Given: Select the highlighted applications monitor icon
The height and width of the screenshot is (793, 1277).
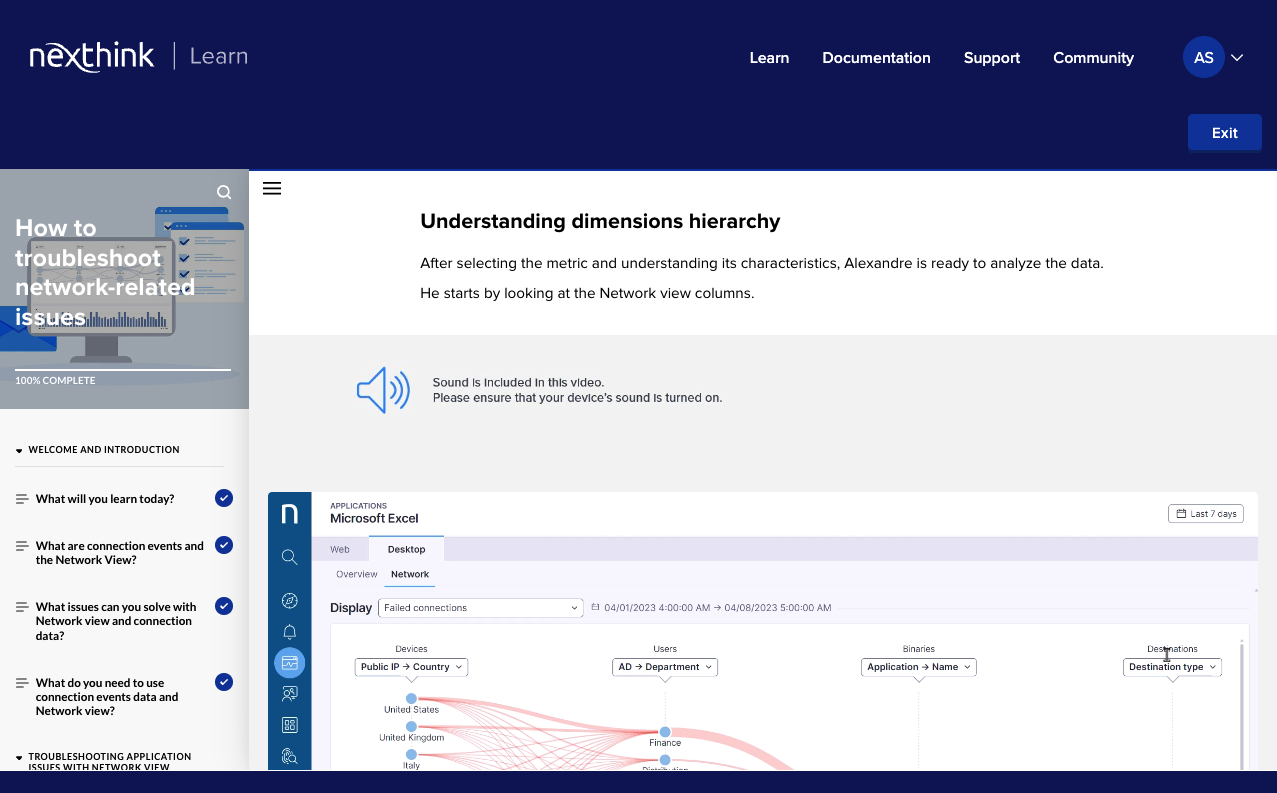Looking at the screenshot, I should 290,663.
